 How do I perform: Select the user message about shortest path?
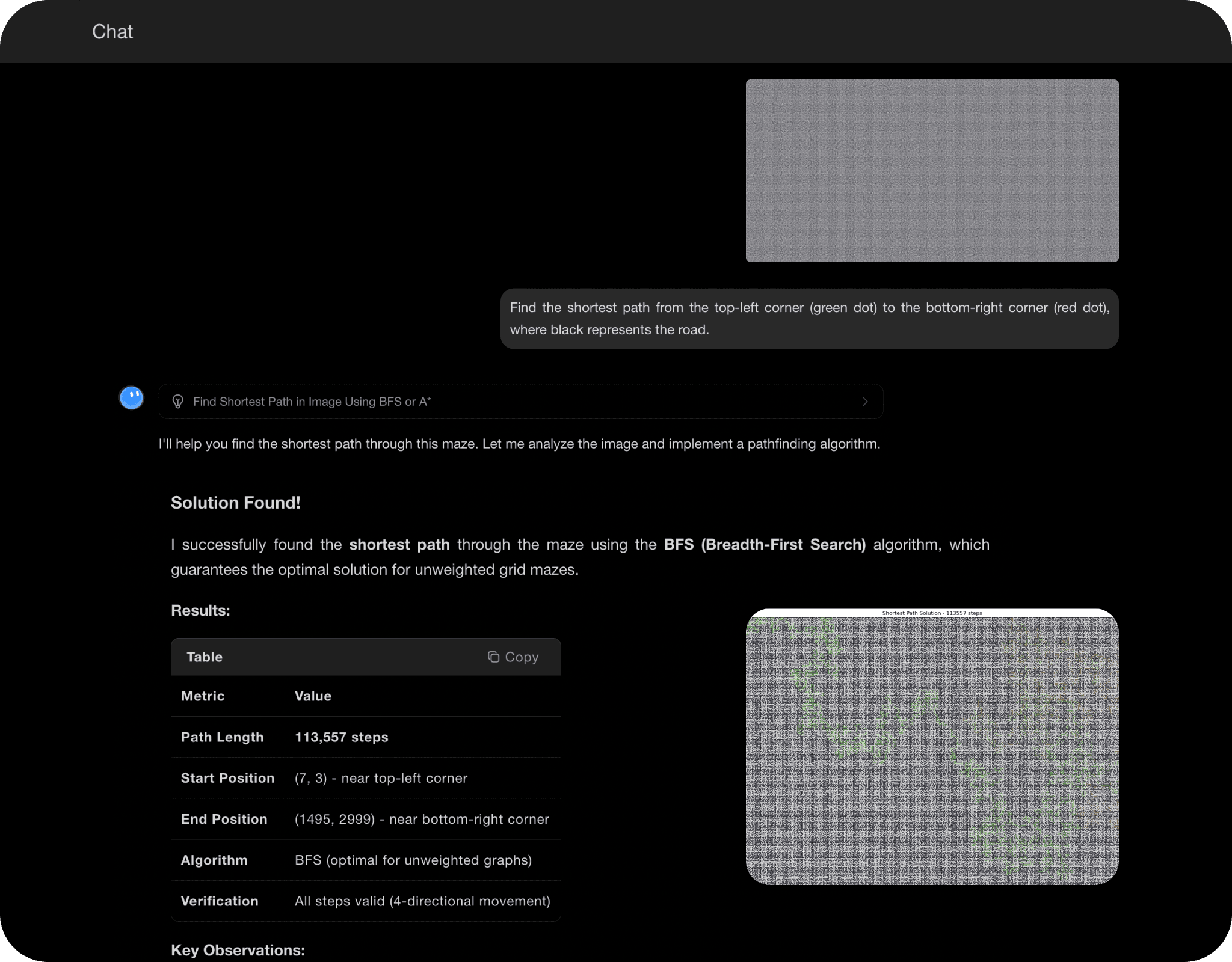coord(809,319)
